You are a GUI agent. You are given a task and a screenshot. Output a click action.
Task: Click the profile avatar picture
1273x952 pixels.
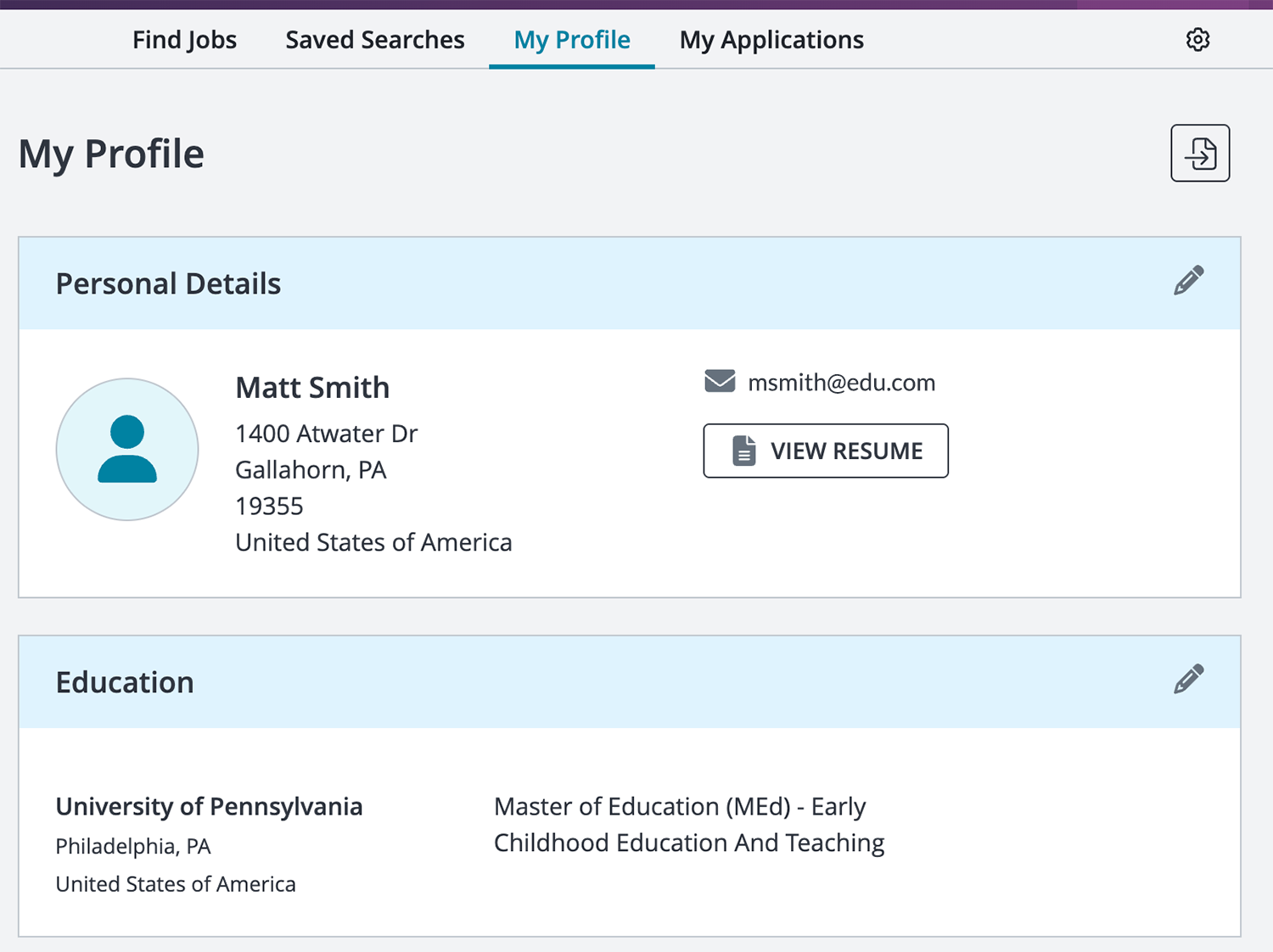pyautogui.click(x=127, y=449)
